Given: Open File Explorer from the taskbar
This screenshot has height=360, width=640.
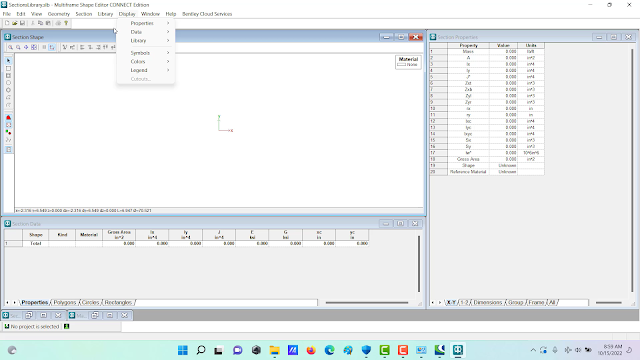Looking at the screenshot, I should click(274, 350).
